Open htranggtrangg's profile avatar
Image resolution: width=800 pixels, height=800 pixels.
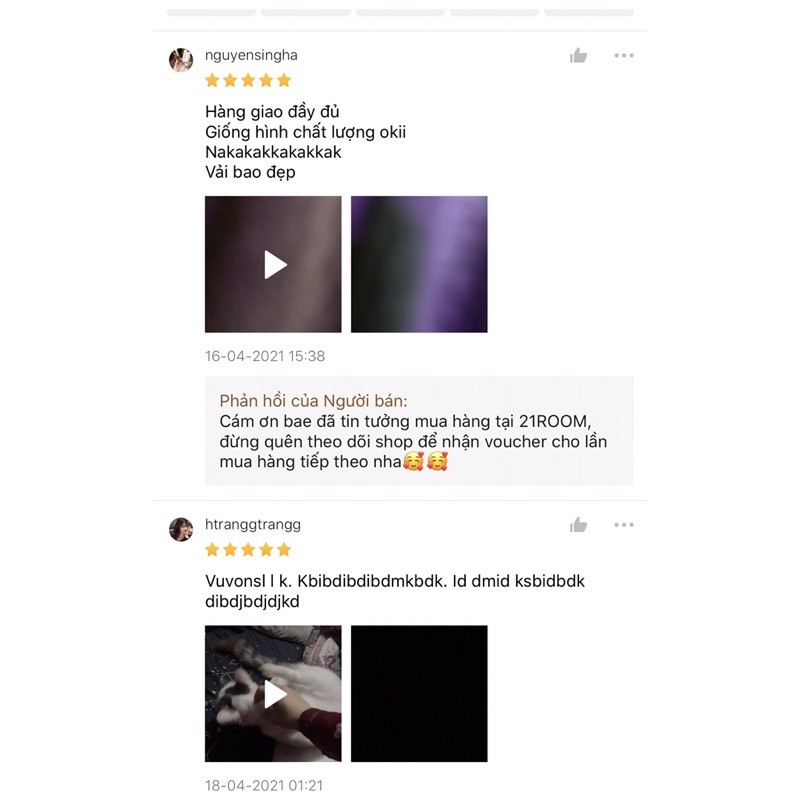click(x=181, y=529)
